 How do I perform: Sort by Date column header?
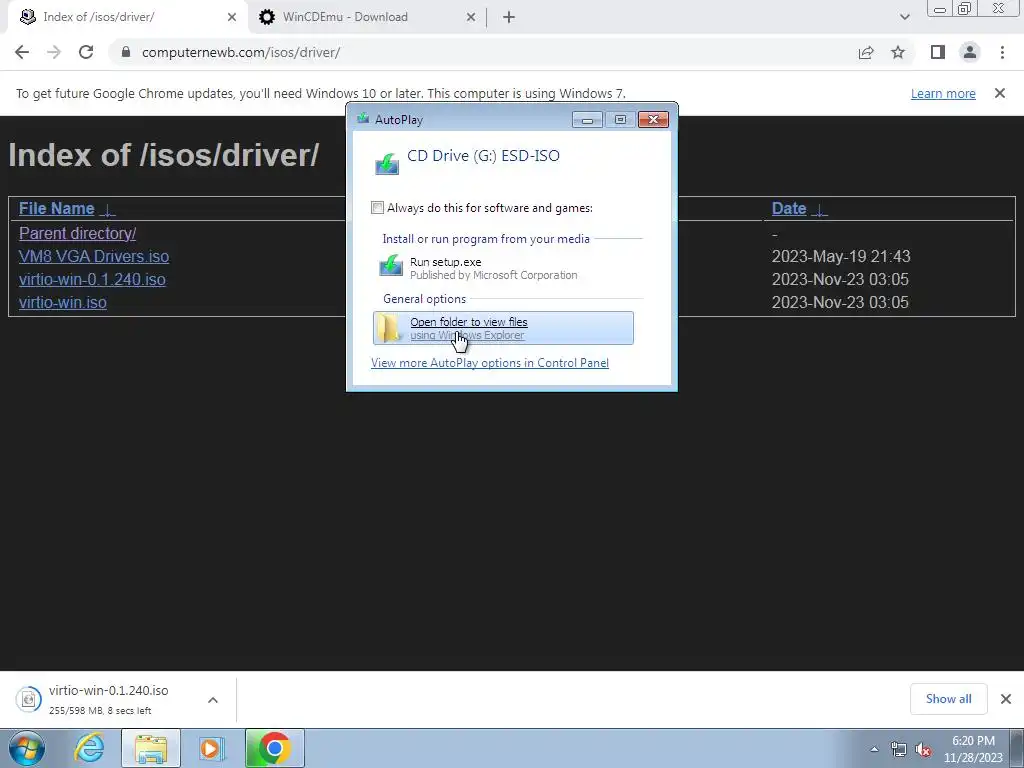(789, 208)
